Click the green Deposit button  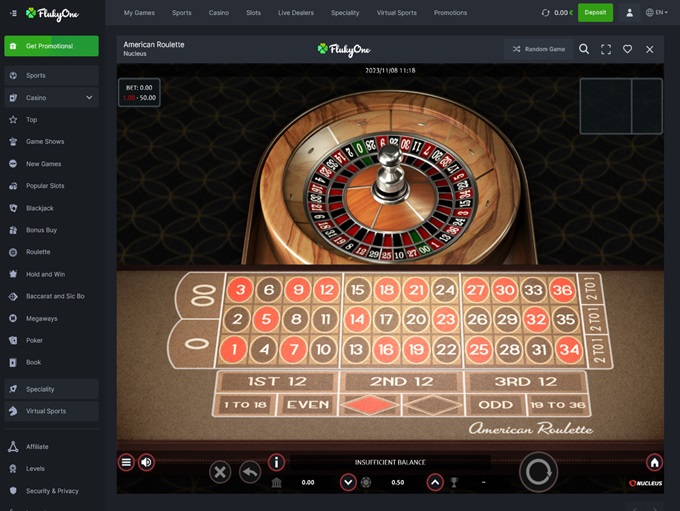[x=595, y=13]
